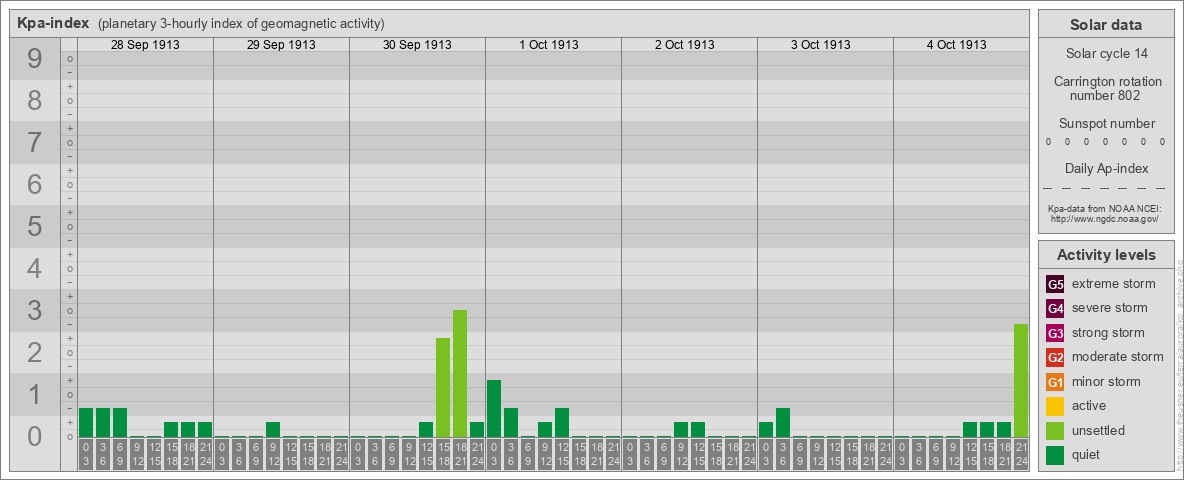Click the 3 Oct 1913 date header

[x=821, y=45]
